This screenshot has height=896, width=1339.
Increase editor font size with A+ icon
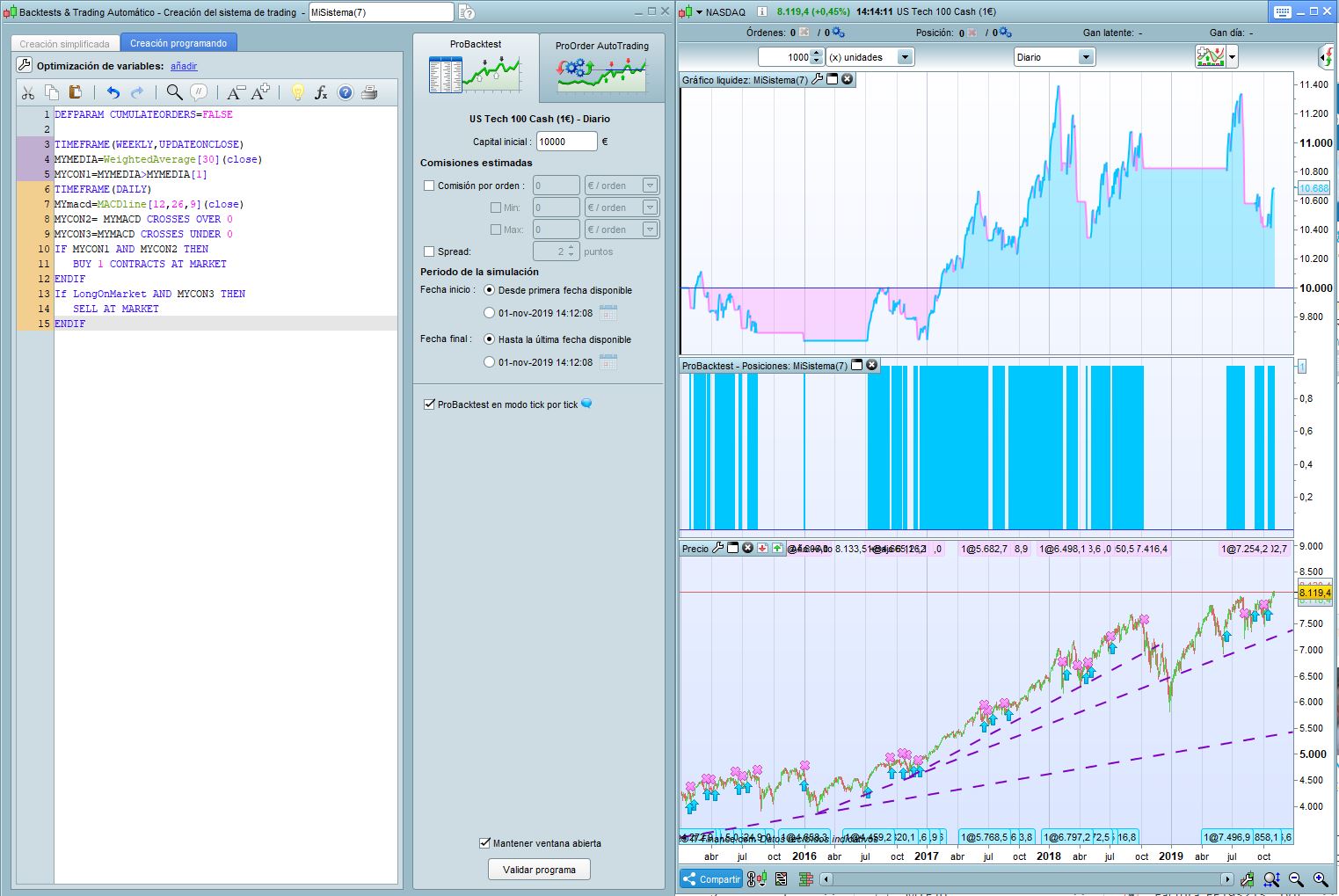tap(260, 92)
